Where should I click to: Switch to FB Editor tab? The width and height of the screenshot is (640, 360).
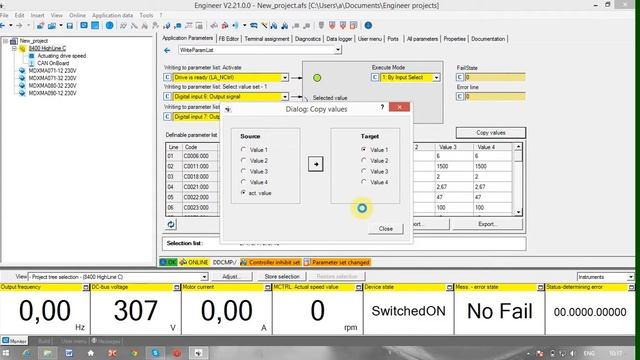229,39
